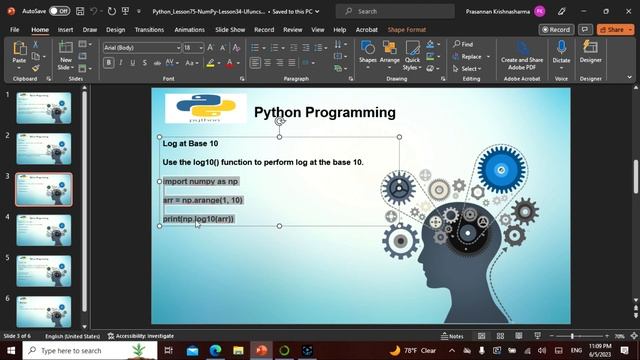Image resolution: width=640 pixels, height=360 pixels.
Task: Open Microsoft Edge from taskbar
Action: 215,350
